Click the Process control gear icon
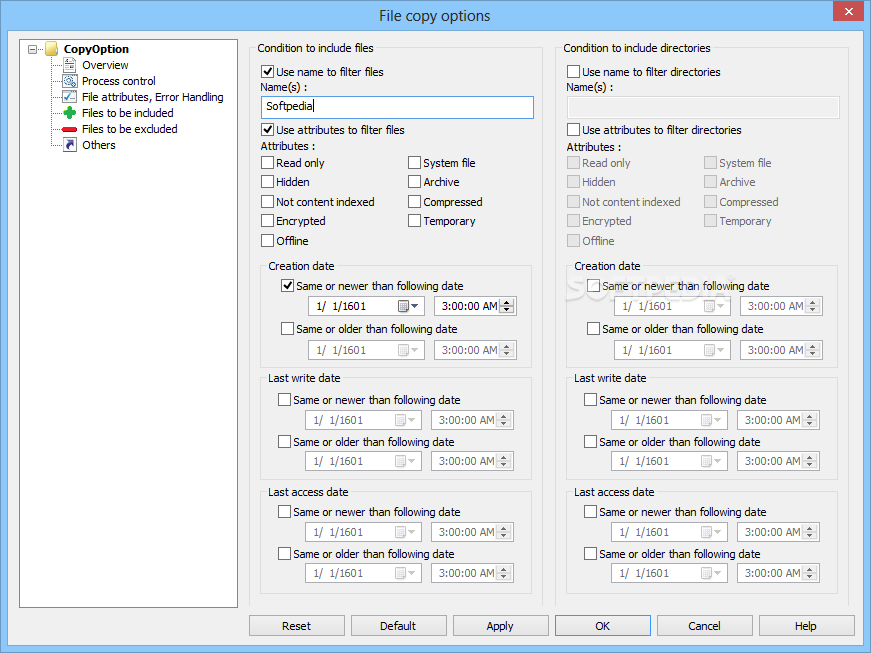This screenshot has height=653, width=871. point(69,81)
